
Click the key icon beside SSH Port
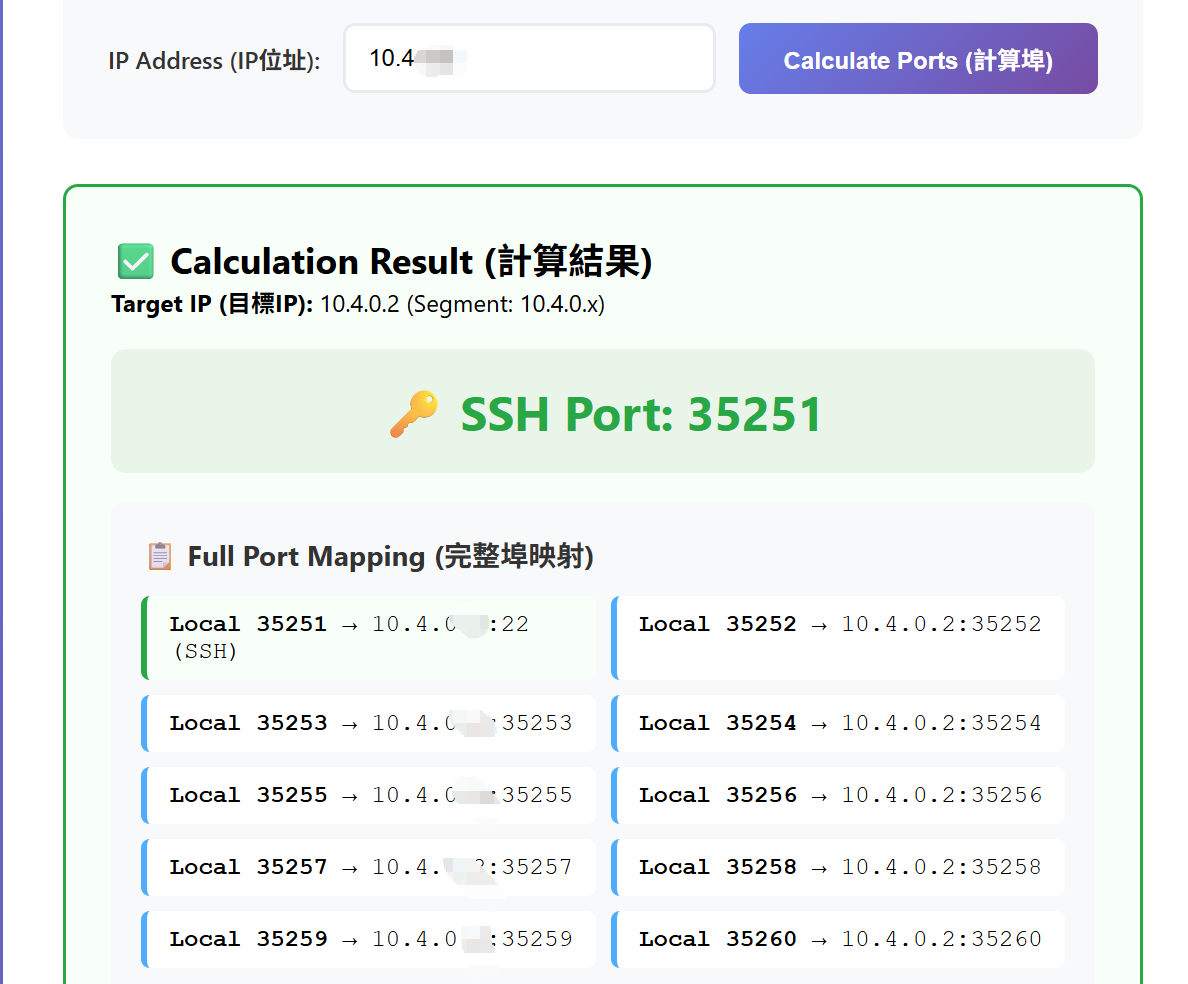413,414
